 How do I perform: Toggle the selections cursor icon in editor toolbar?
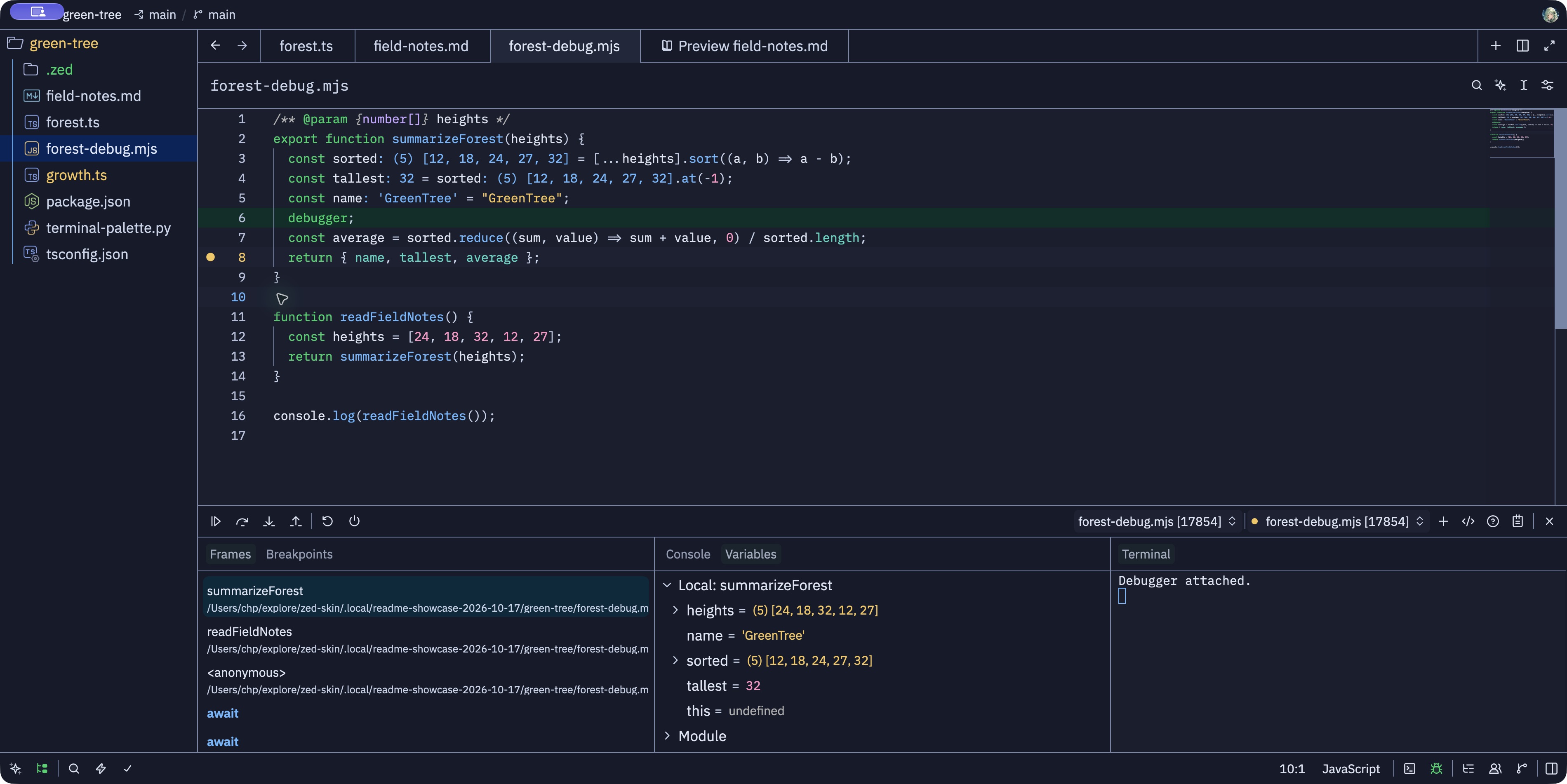point(1523,85)
